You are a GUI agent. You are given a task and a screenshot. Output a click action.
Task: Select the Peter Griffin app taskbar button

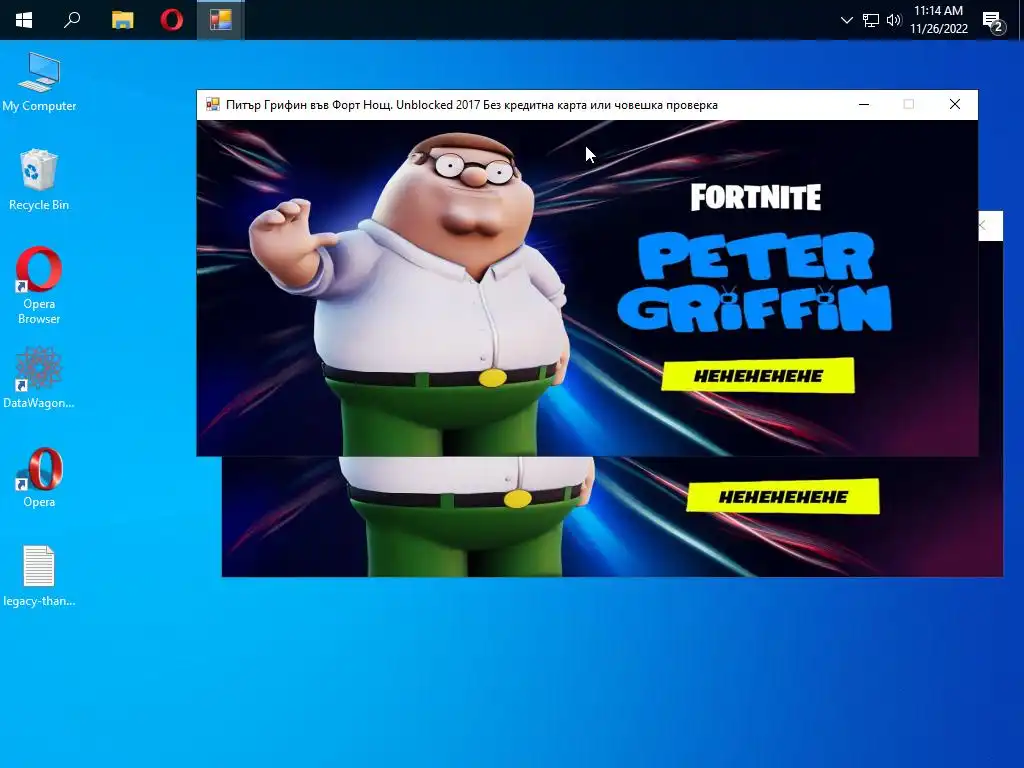coord(221,20)
